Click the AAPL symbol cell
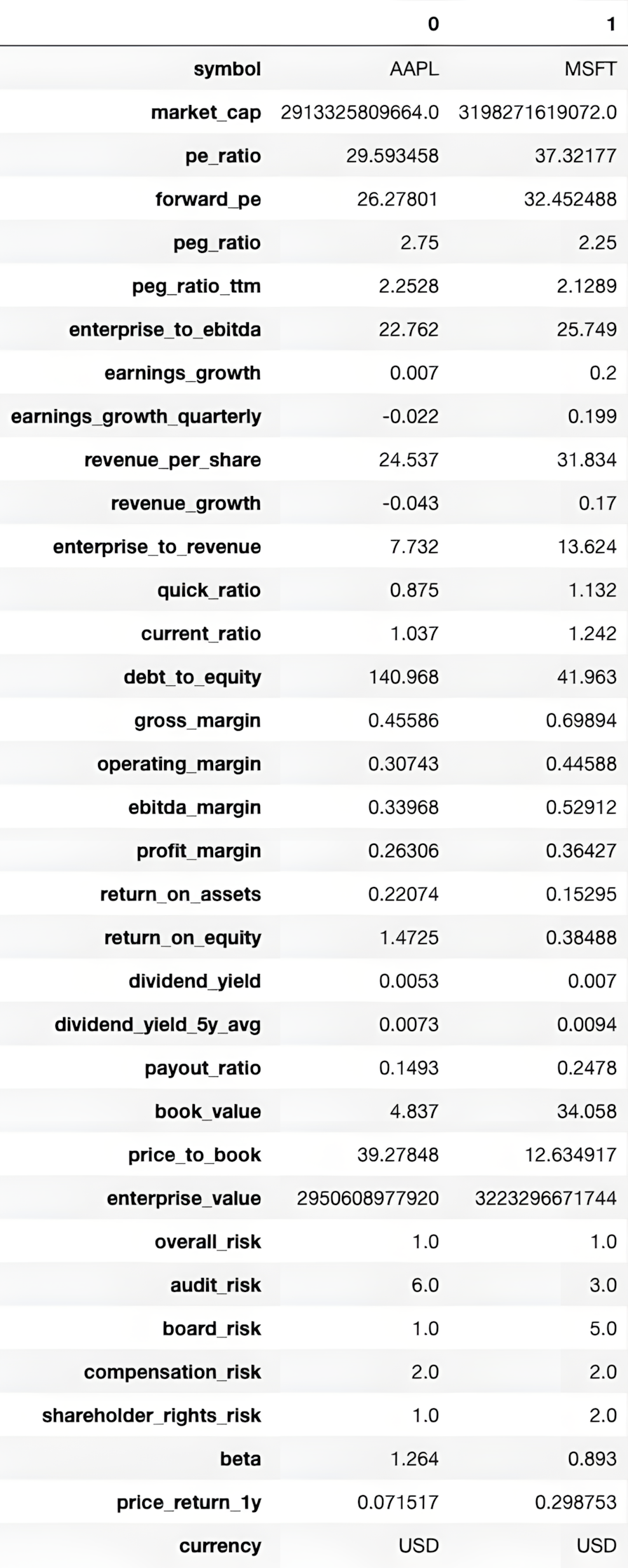Image resolution: width=628 pixels, height=1568 pixels. 414,69
